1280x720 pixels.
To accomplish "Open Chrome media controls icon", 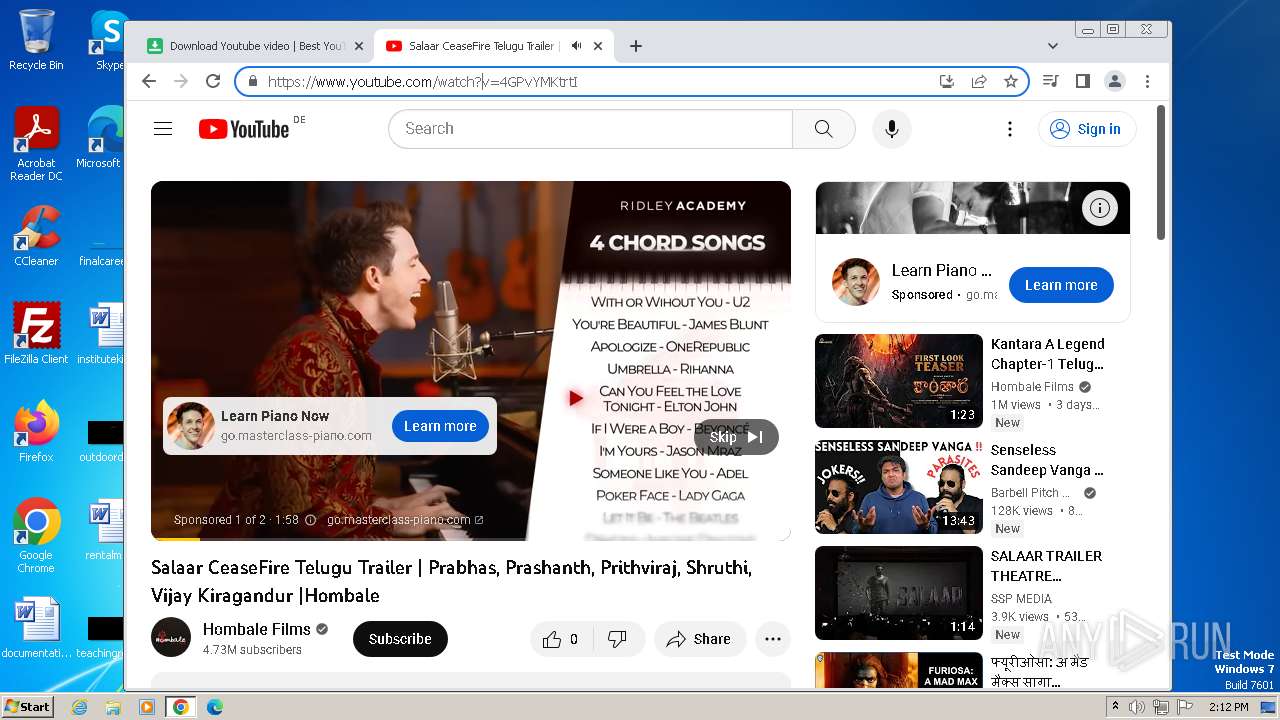I will click(1050, 81).
